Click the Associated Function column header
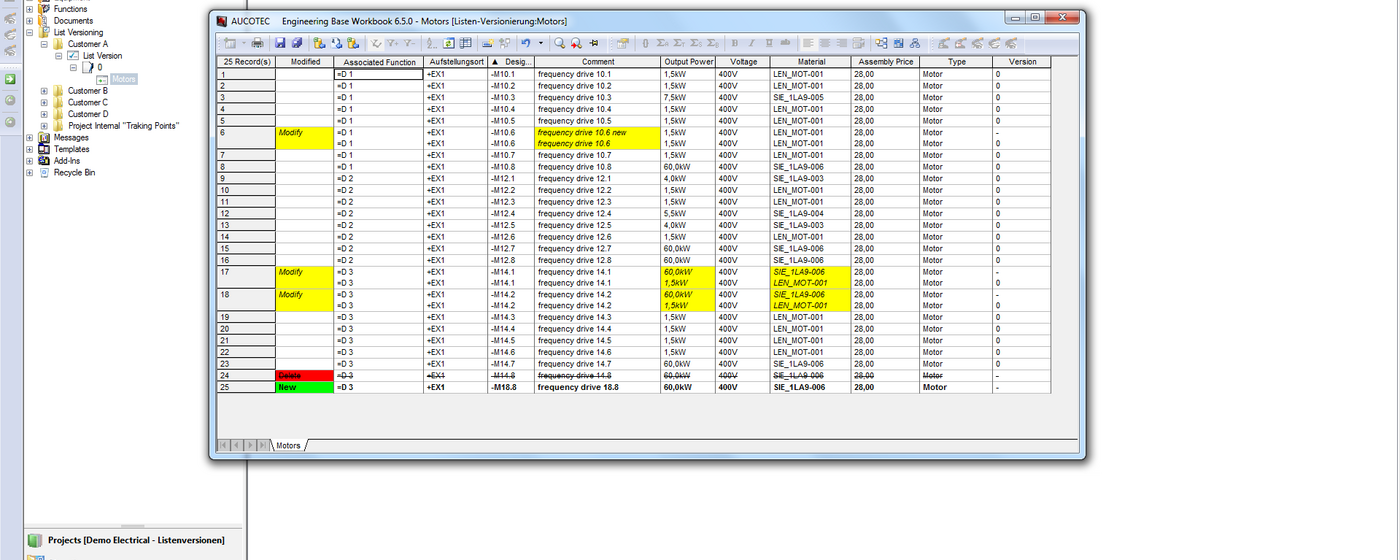This screenshot has width=1400, height=560. tap(379, 62)
